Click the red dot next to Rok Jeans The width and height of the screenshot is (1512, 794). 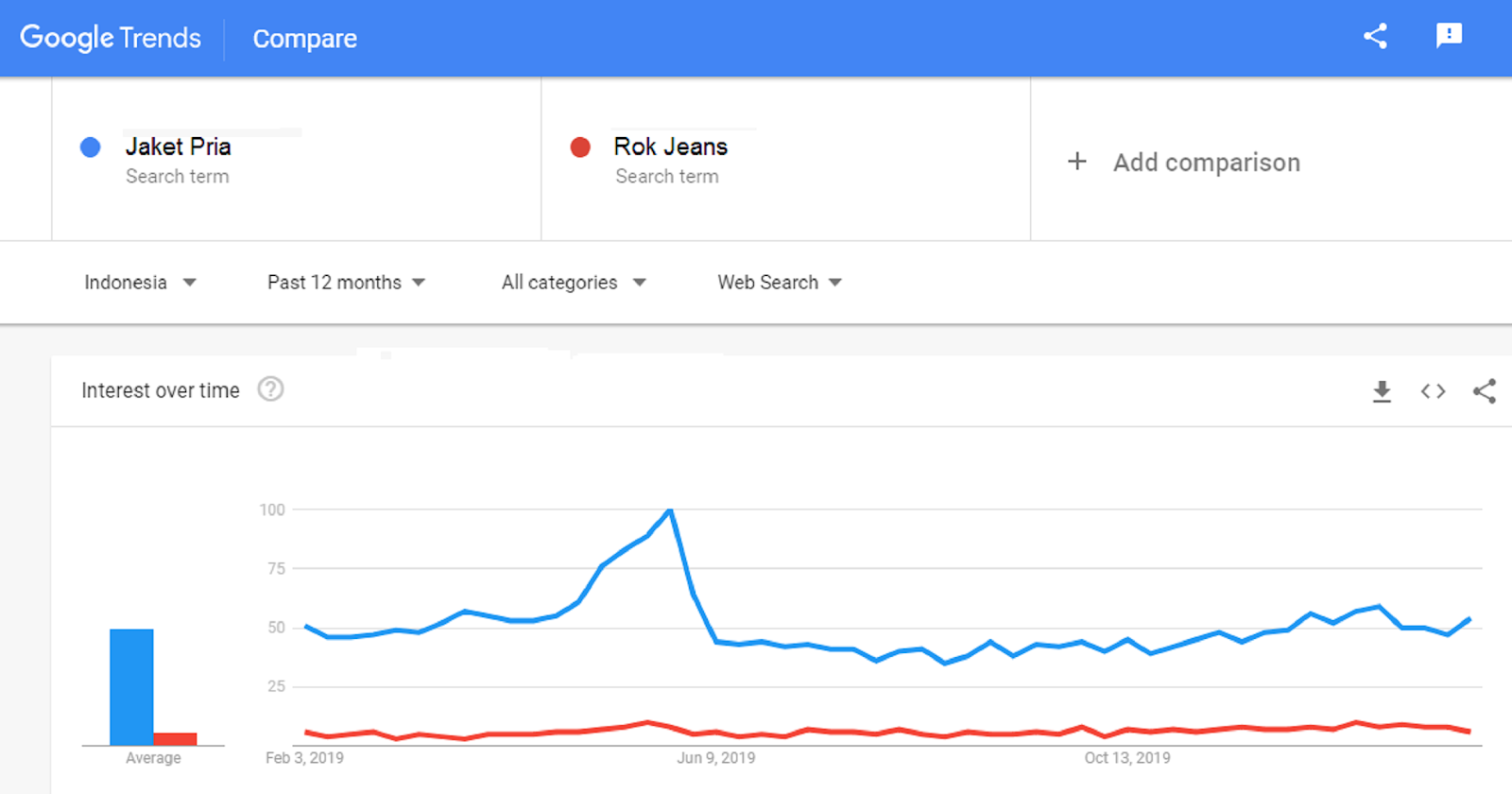tap(579, 147)
